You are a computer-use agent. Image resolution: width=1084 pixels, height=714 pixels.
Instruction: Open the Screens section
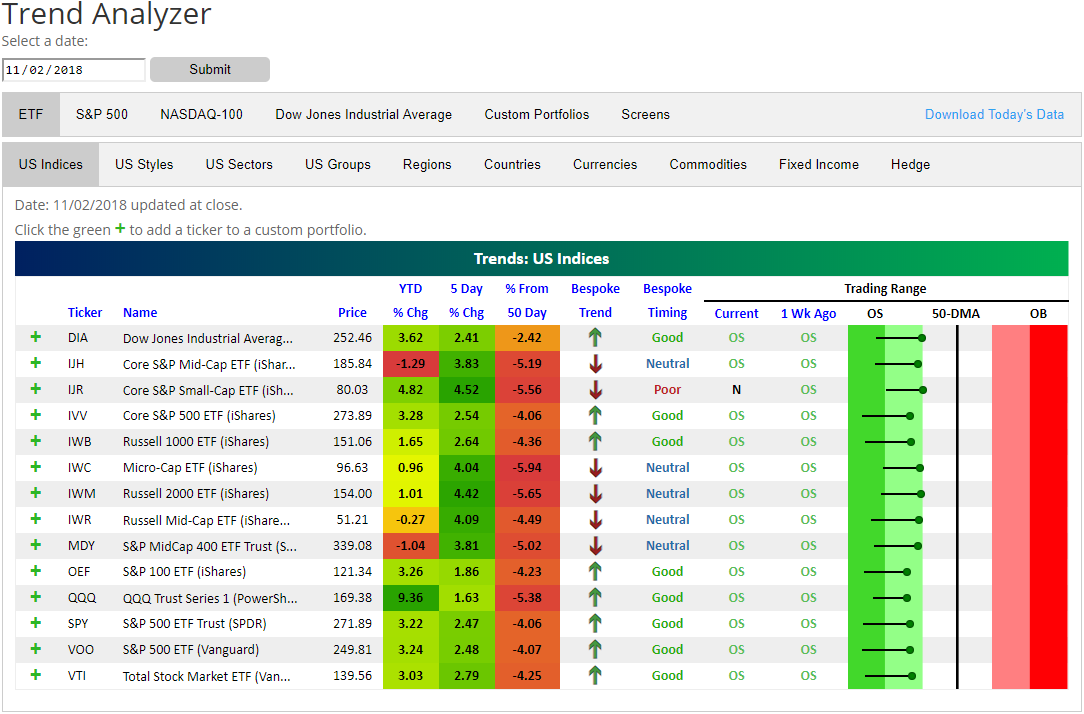point(645,114)
